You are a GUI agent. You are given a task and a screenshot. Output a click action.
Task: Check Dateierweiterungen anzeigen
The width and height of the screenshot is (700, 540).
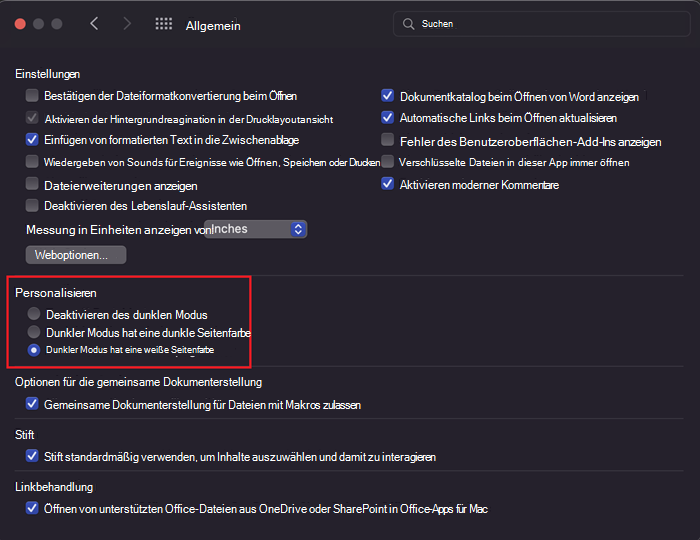pos(32,184)
